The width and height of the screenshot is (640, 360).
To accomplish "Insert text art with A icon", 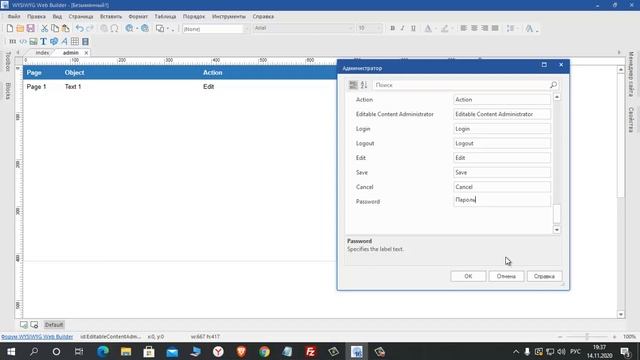I will pyautogui.click(x=64, y=41).
